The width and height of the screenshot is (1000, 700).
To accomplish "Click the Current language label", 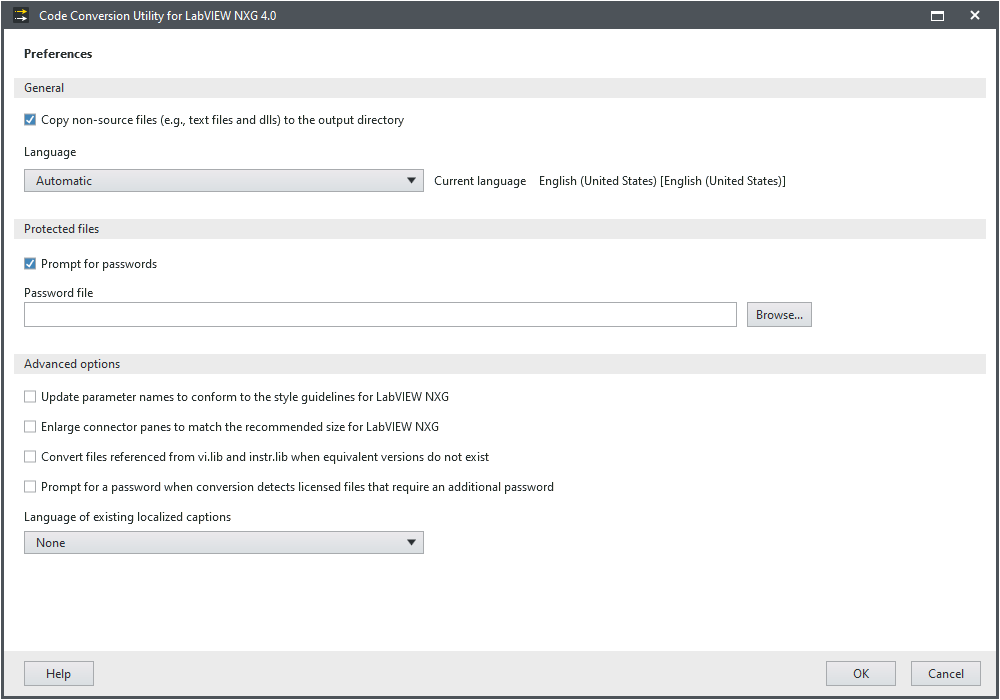I will click(x=480, y=181).
